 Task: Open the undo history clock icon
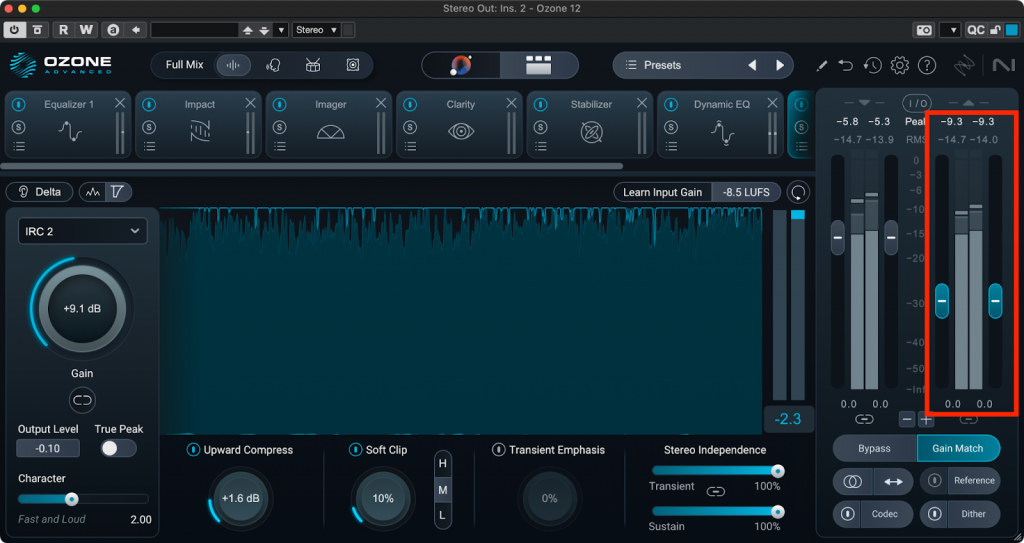coord(873,66)
